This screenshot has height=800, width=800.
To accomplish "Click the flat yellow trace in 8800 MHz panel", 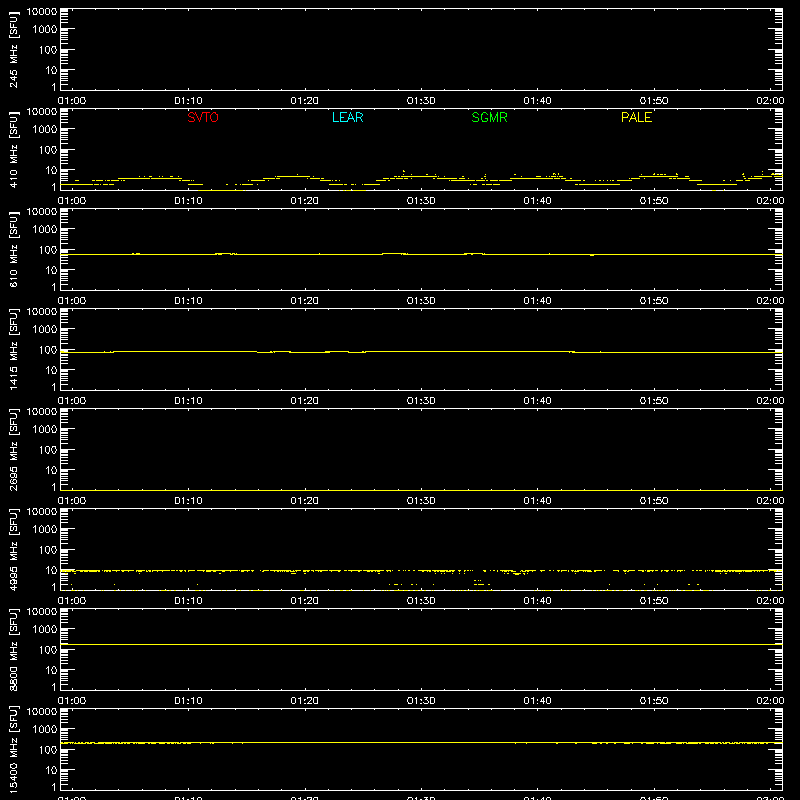I will [421, 644].
